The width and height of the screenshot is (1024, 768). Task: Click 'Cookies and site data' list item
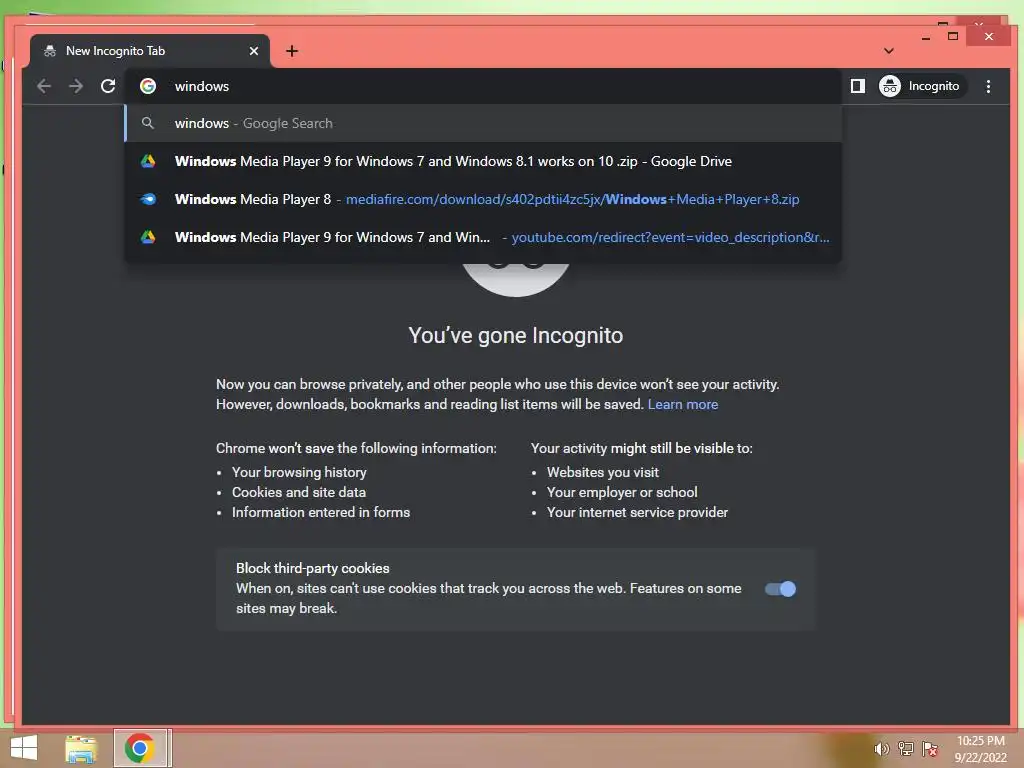click(299, 492)
